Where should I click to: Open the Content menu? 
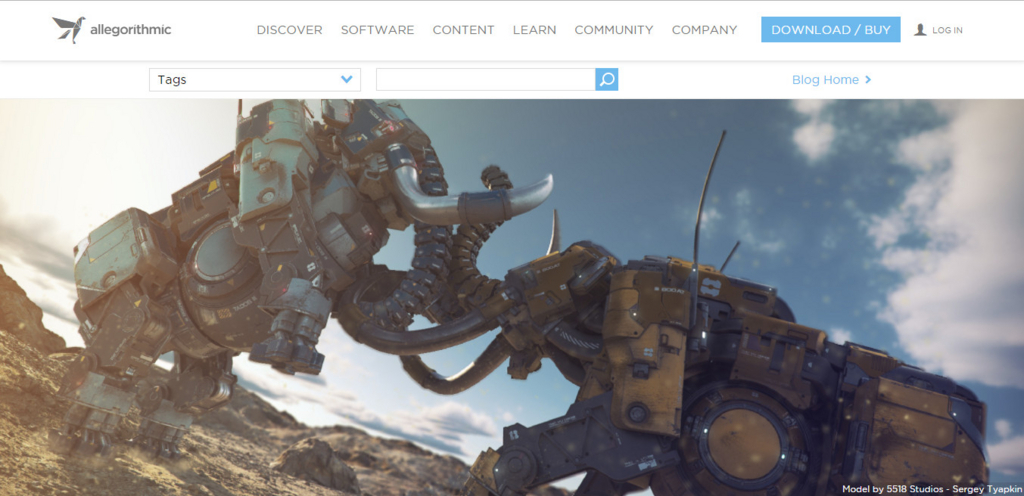(x=464, y=30)
